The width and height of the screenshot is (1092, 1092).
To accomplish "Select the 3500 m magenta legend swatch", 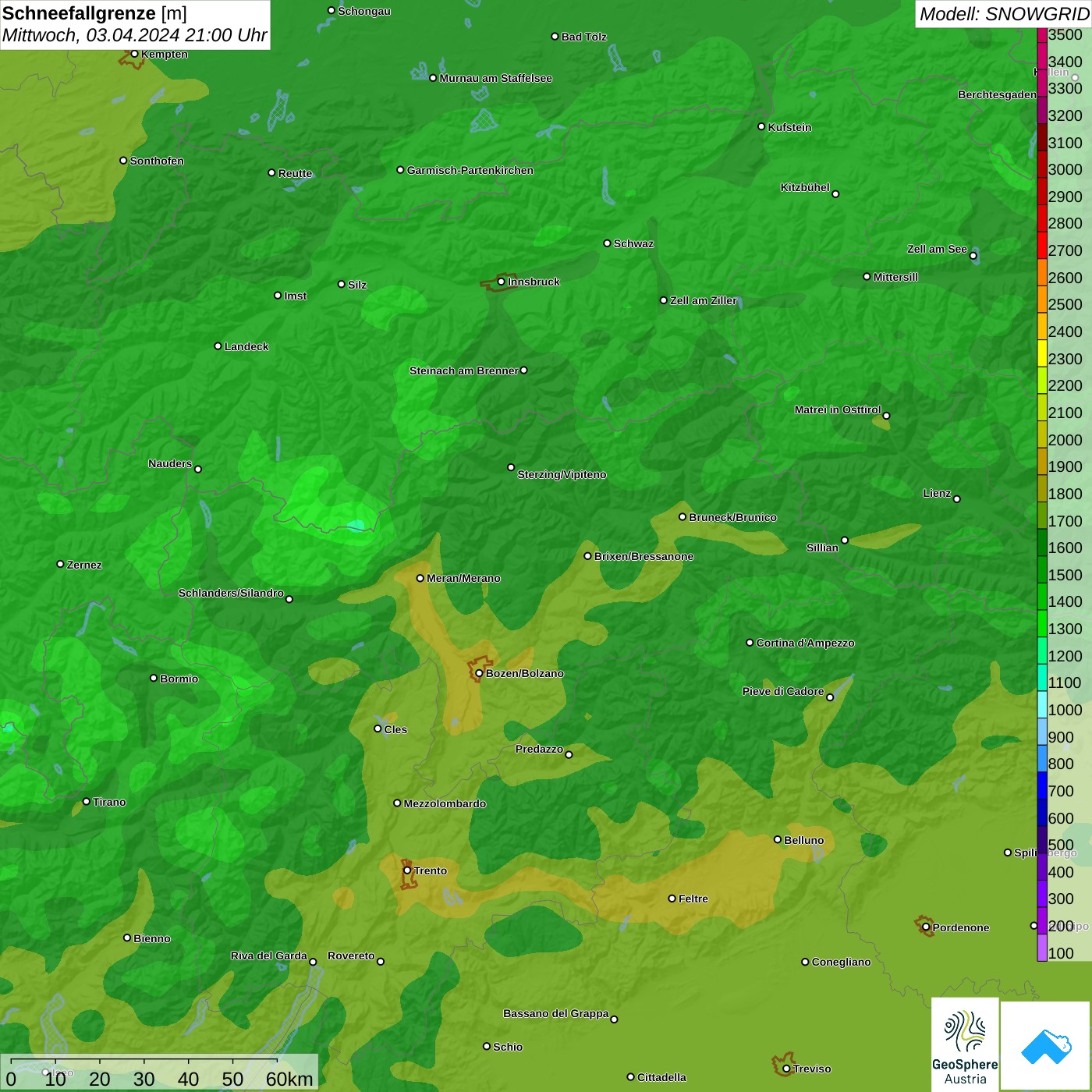I will pos(1041,34).
